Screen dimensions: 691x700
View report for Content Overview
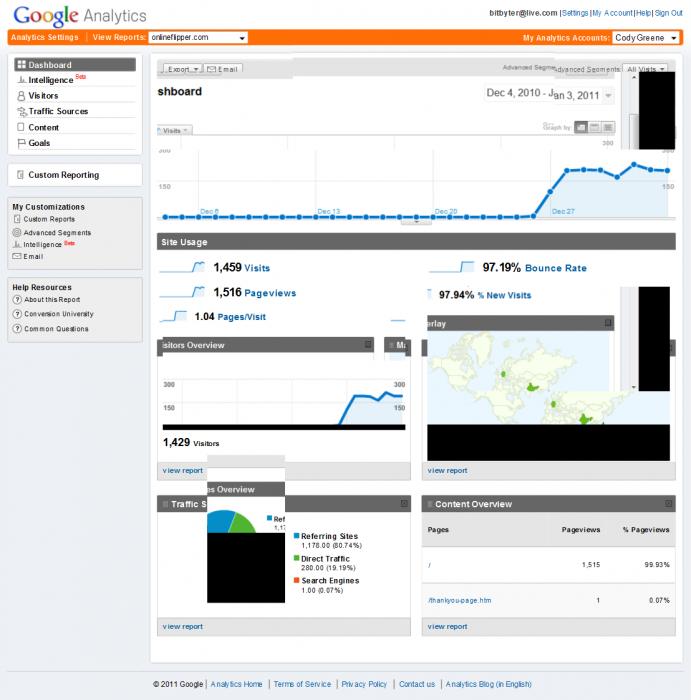(447, 626)
